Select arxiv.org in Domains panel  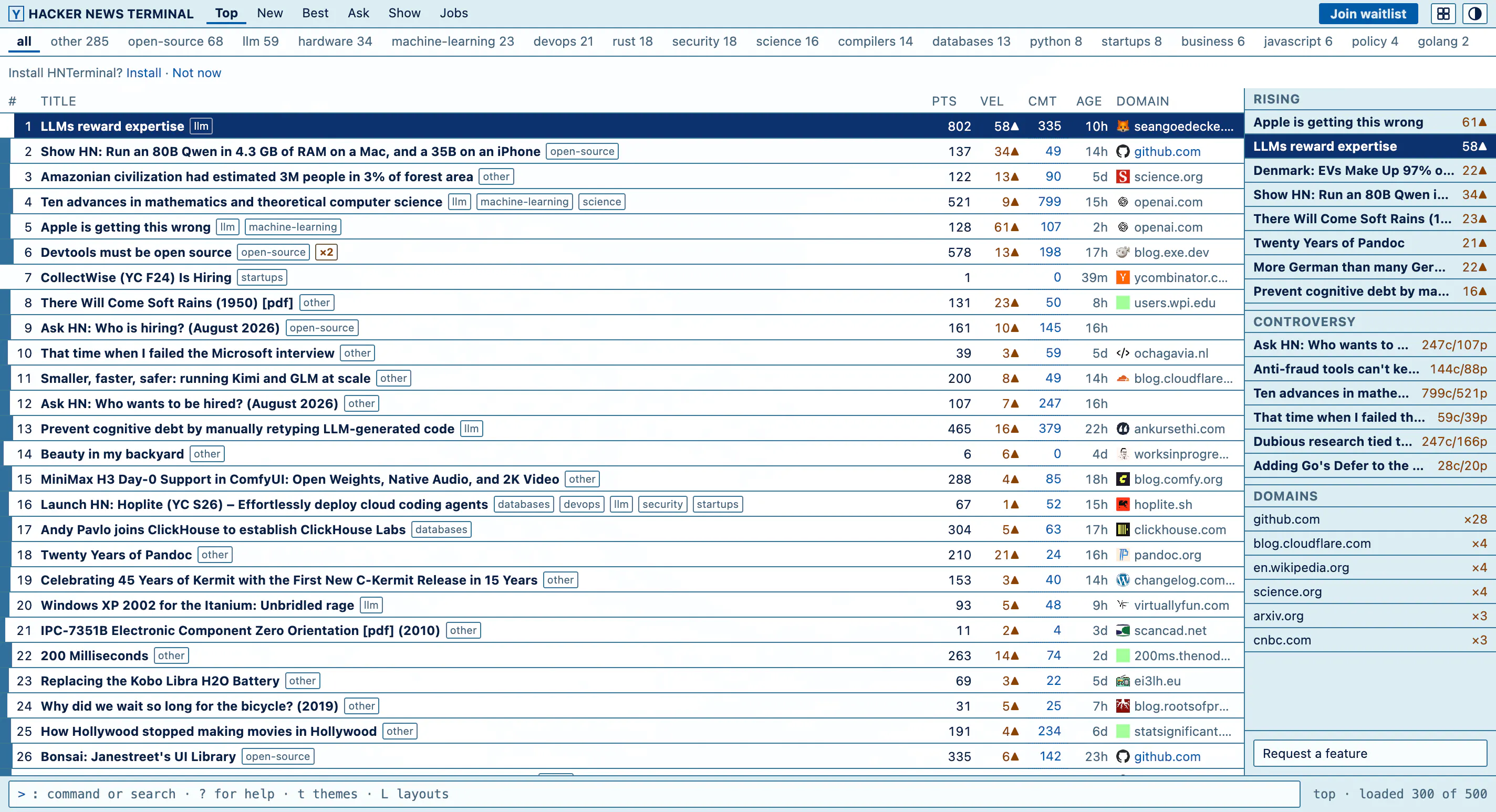[x=1370, y=616]
